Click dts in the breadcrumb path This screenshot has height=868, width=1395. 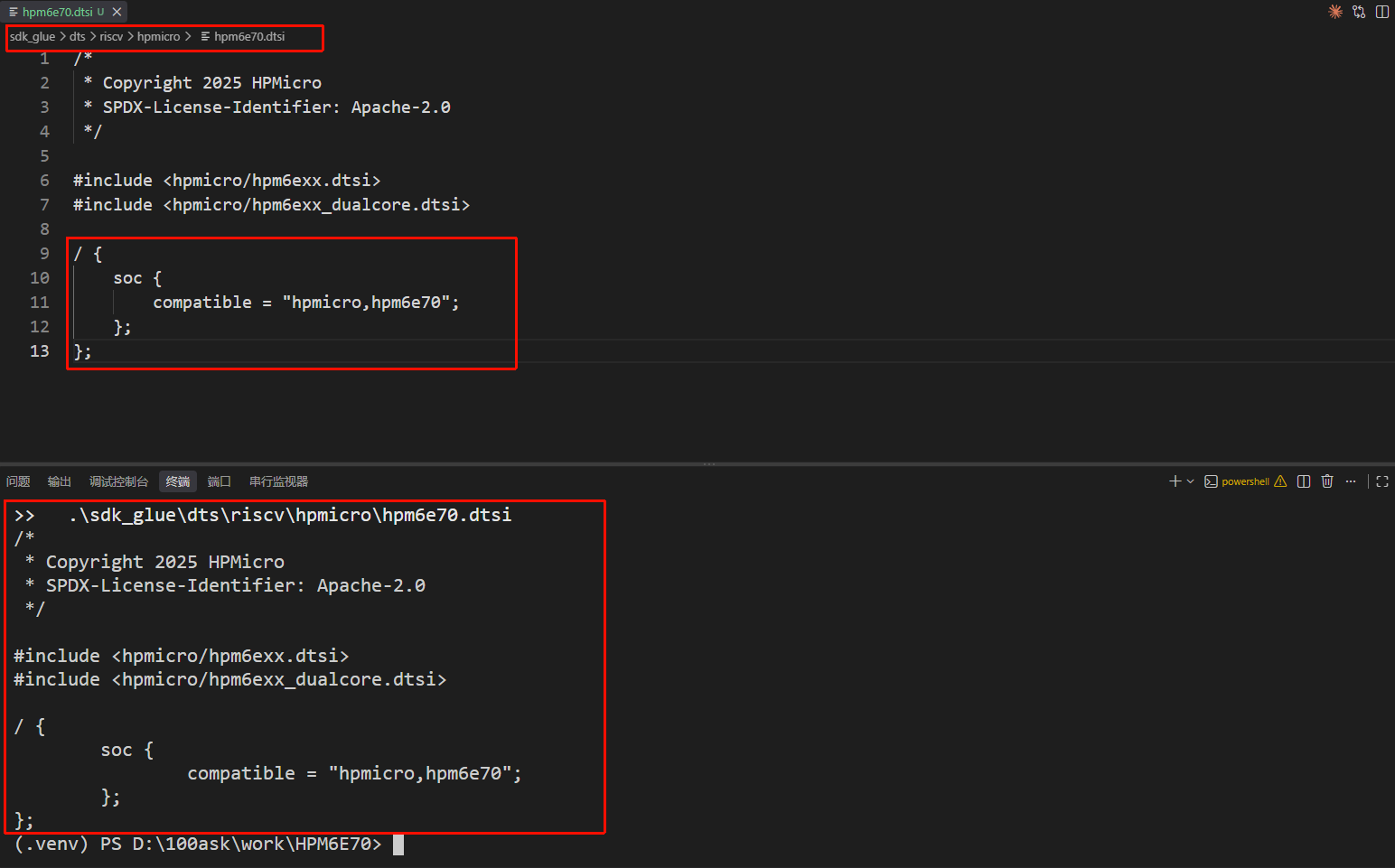coord(77,37)
